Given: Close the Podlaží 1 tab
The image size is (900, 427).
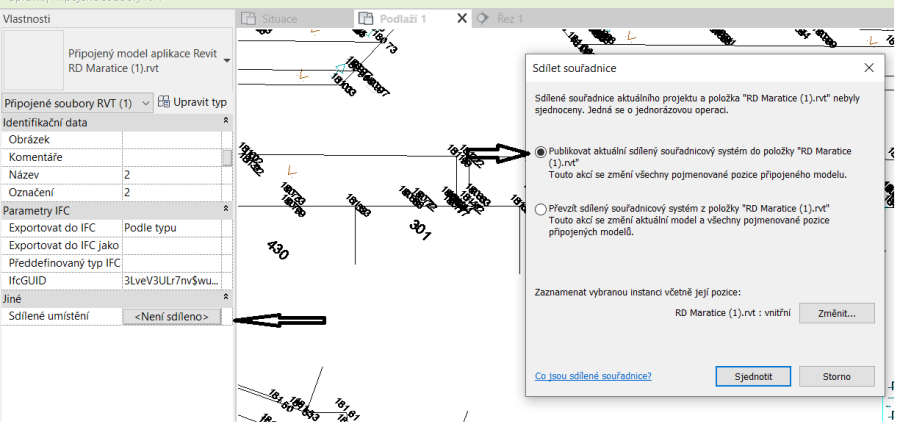Looking at the screenshot, I should tap(461, 18).
